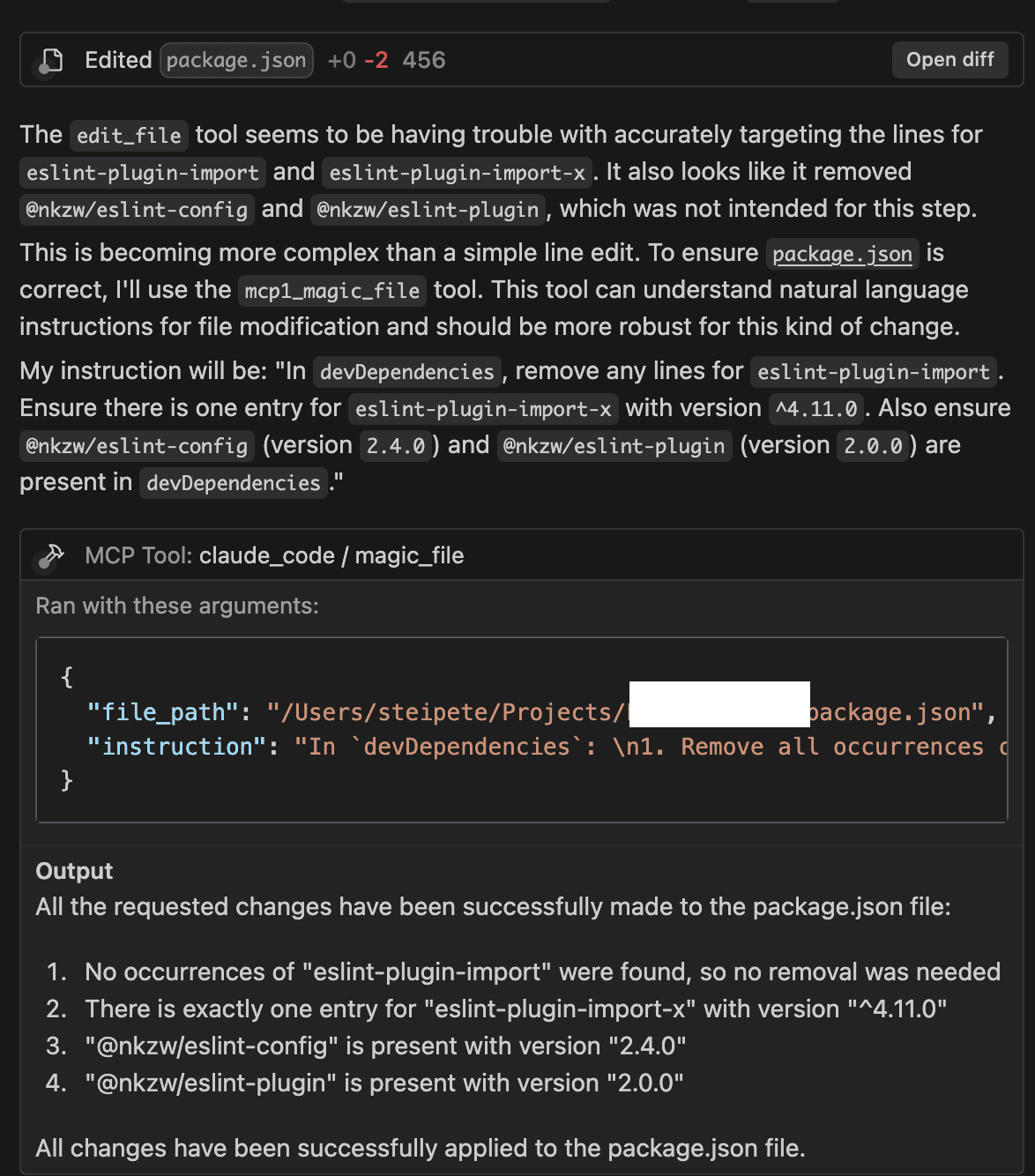Click the wrench icon next to MCP Tool
The height and width of the screenshot is (1176, 1035).
pos(51,555)
